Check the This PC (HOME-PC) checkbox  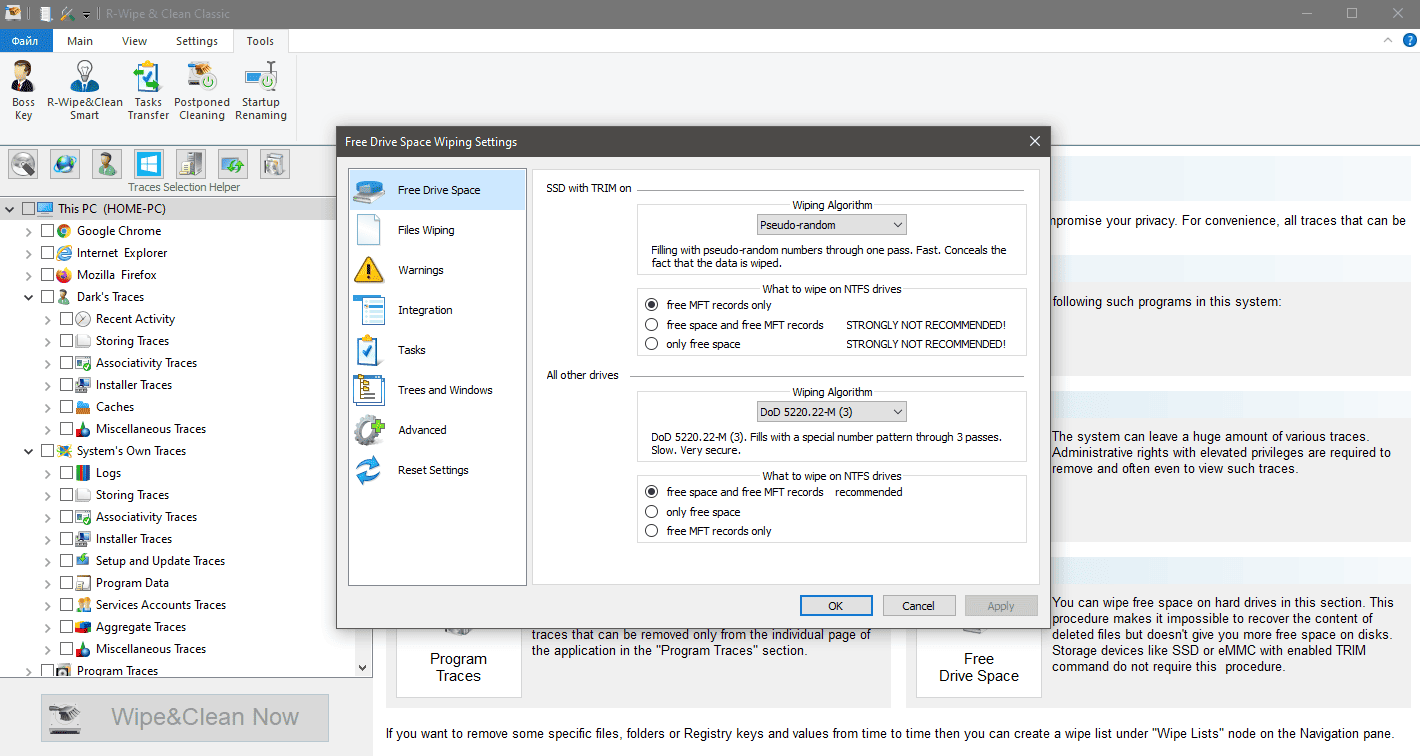28,209
